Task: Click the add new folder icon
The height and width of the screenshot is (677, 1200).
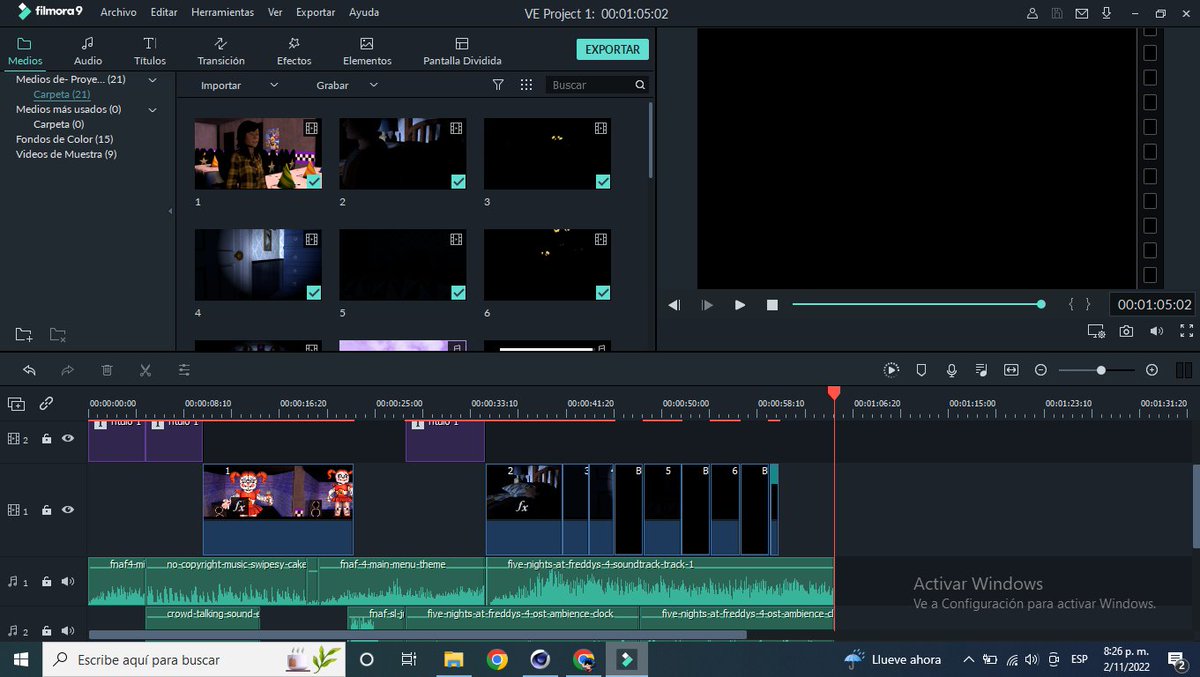Action: tap(24, 335)
